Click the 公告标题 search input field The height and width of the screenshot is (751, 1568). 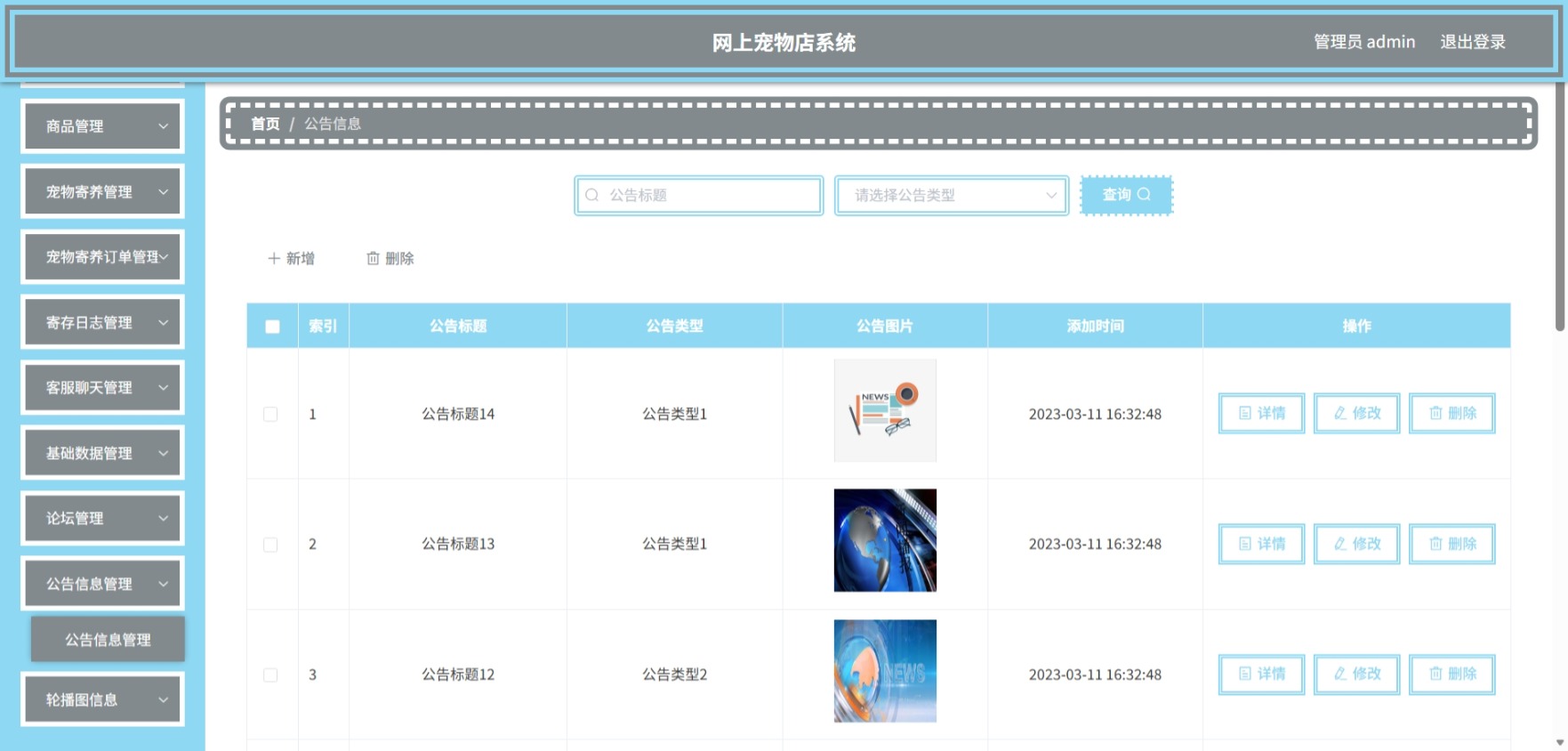pyautogui.click(x=699, y=195)
